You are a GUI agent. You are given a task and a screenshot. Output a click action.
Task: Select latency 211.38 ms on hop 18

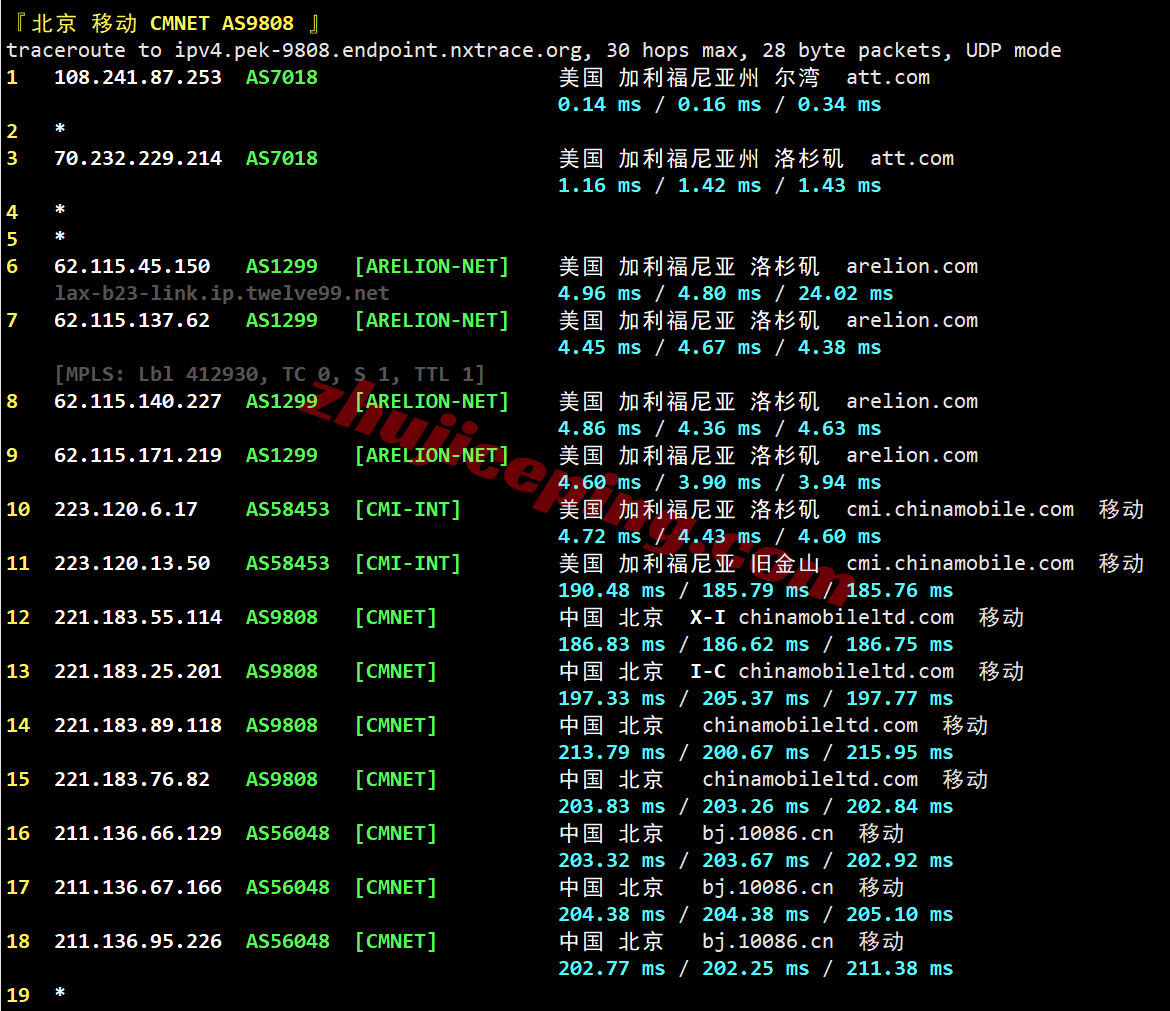click(899, 968)
